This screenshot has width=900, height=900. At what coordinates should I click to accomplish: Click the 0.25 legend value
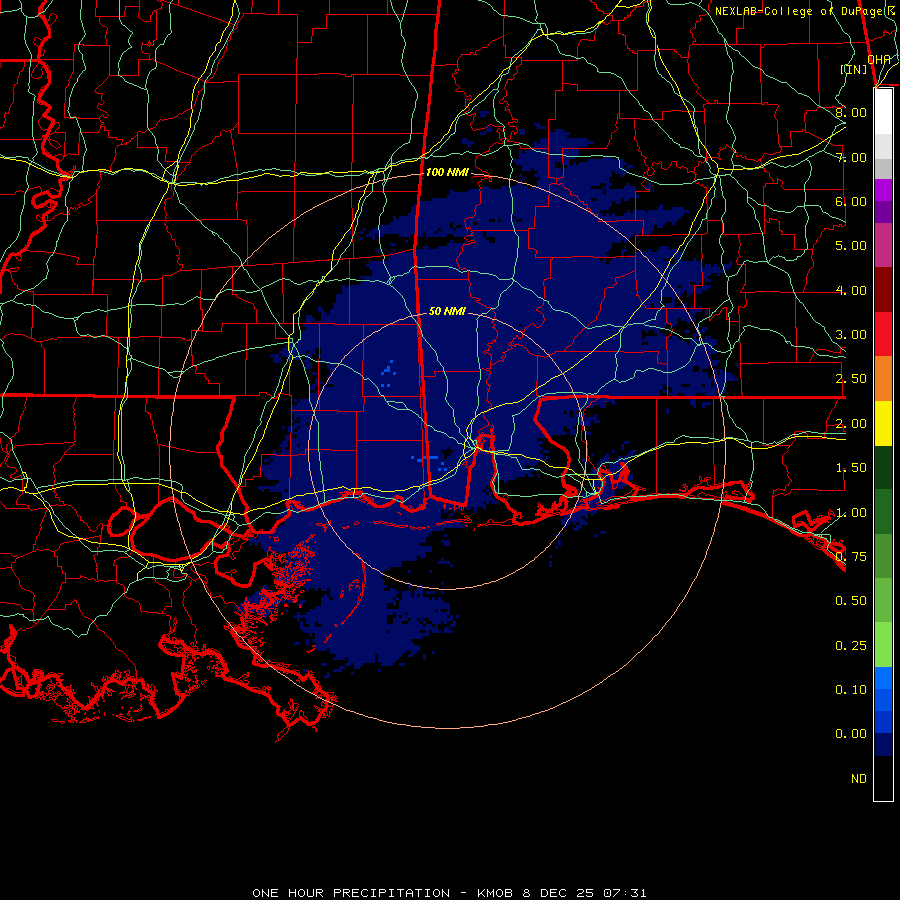pyautogui.click(x=851, y=646)
